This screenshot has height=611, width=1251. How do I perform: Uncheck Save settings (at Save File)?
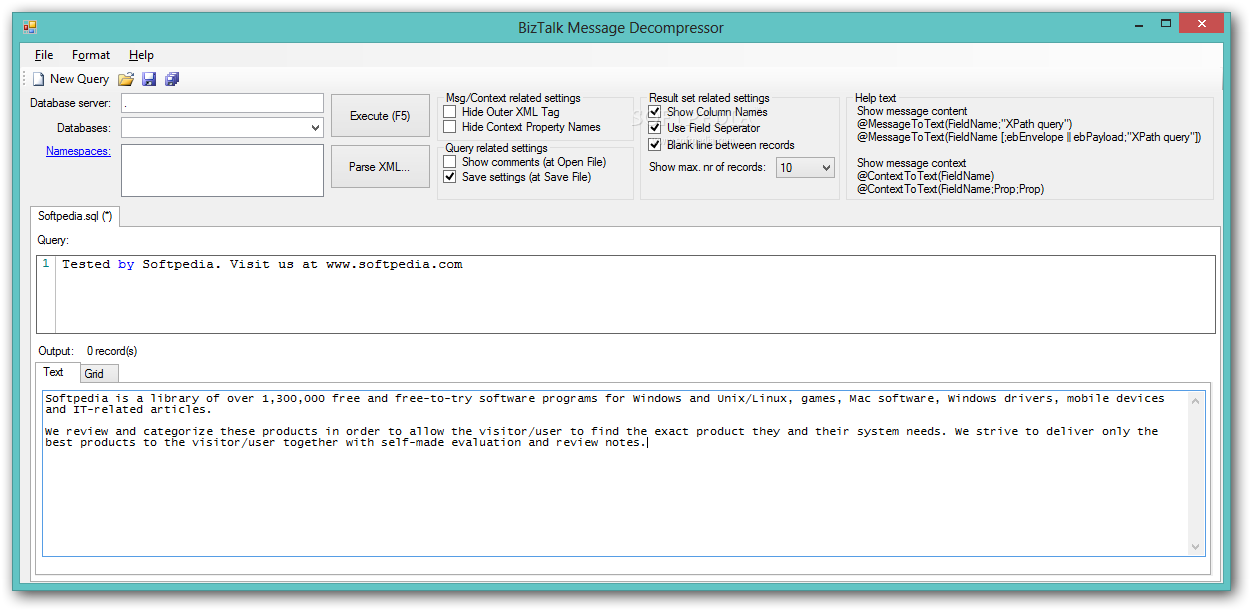450,177
